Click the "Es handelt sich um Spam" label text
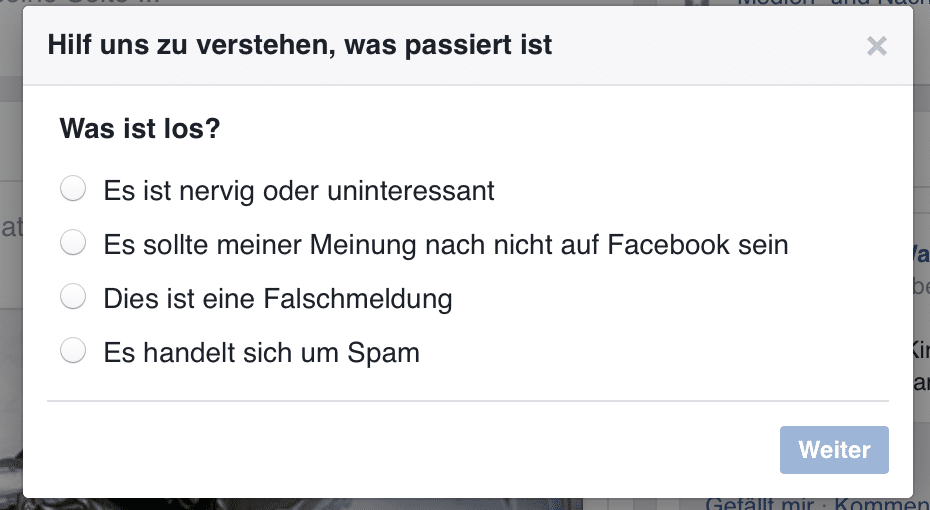 pos(261,352)
